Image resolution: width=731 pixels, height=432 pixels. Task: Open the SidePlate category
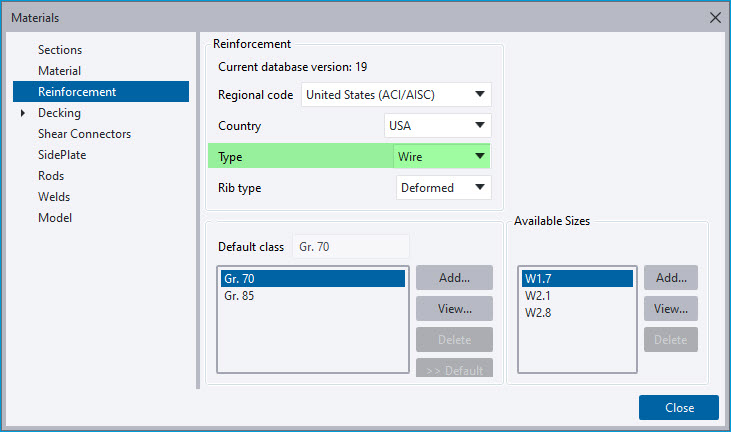62,155
